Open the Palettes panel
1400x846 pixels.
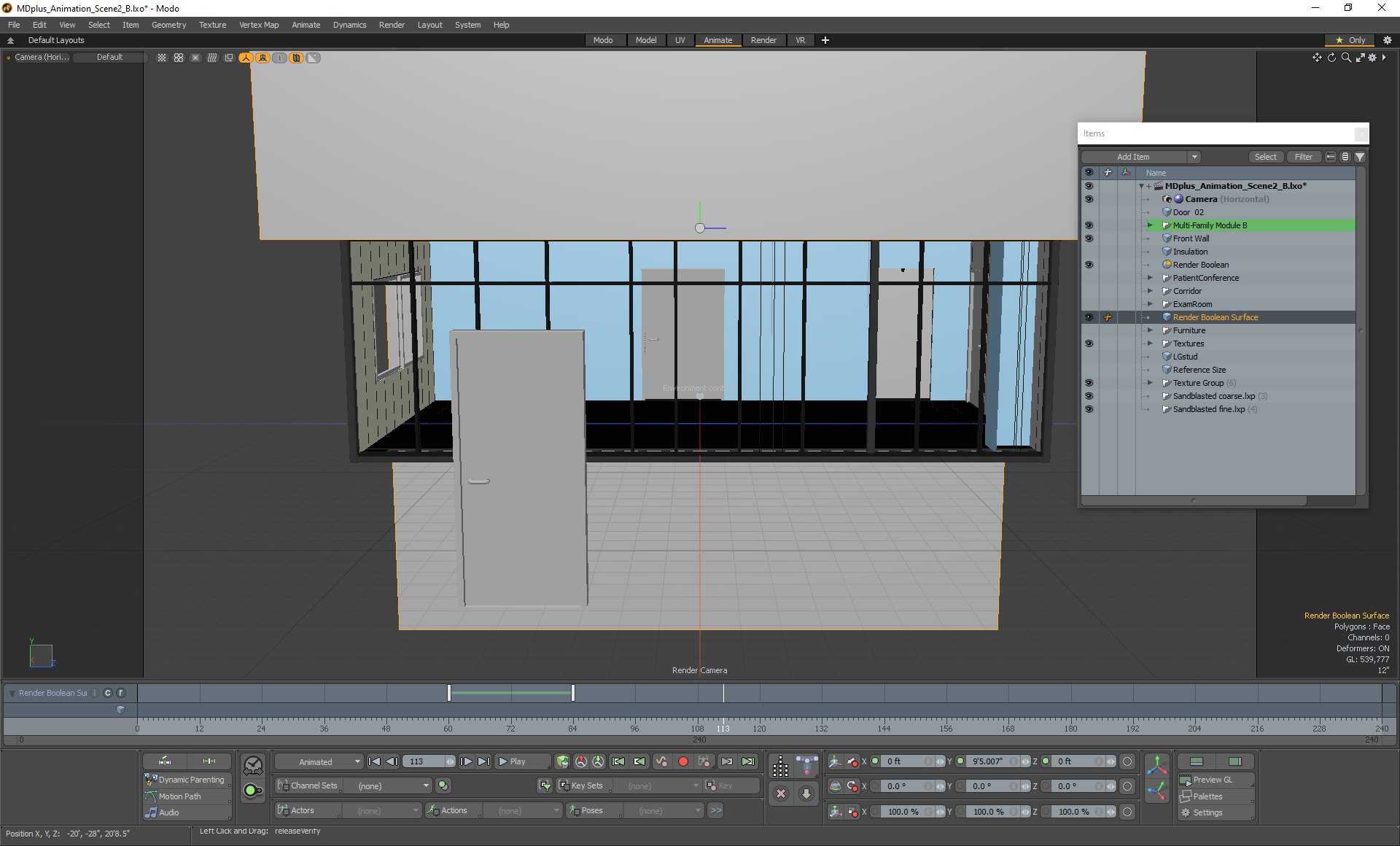pos(1207,796)
